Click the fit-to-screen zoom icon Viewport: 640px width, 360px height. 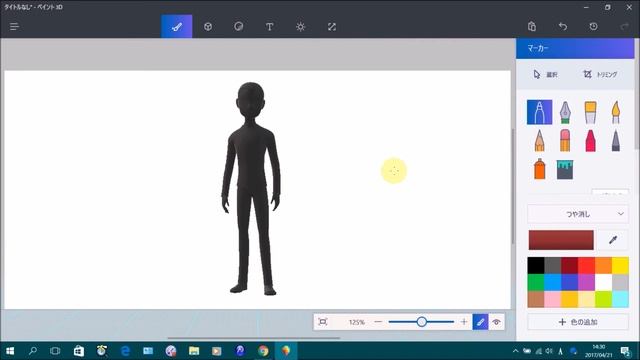coord(322,322)
